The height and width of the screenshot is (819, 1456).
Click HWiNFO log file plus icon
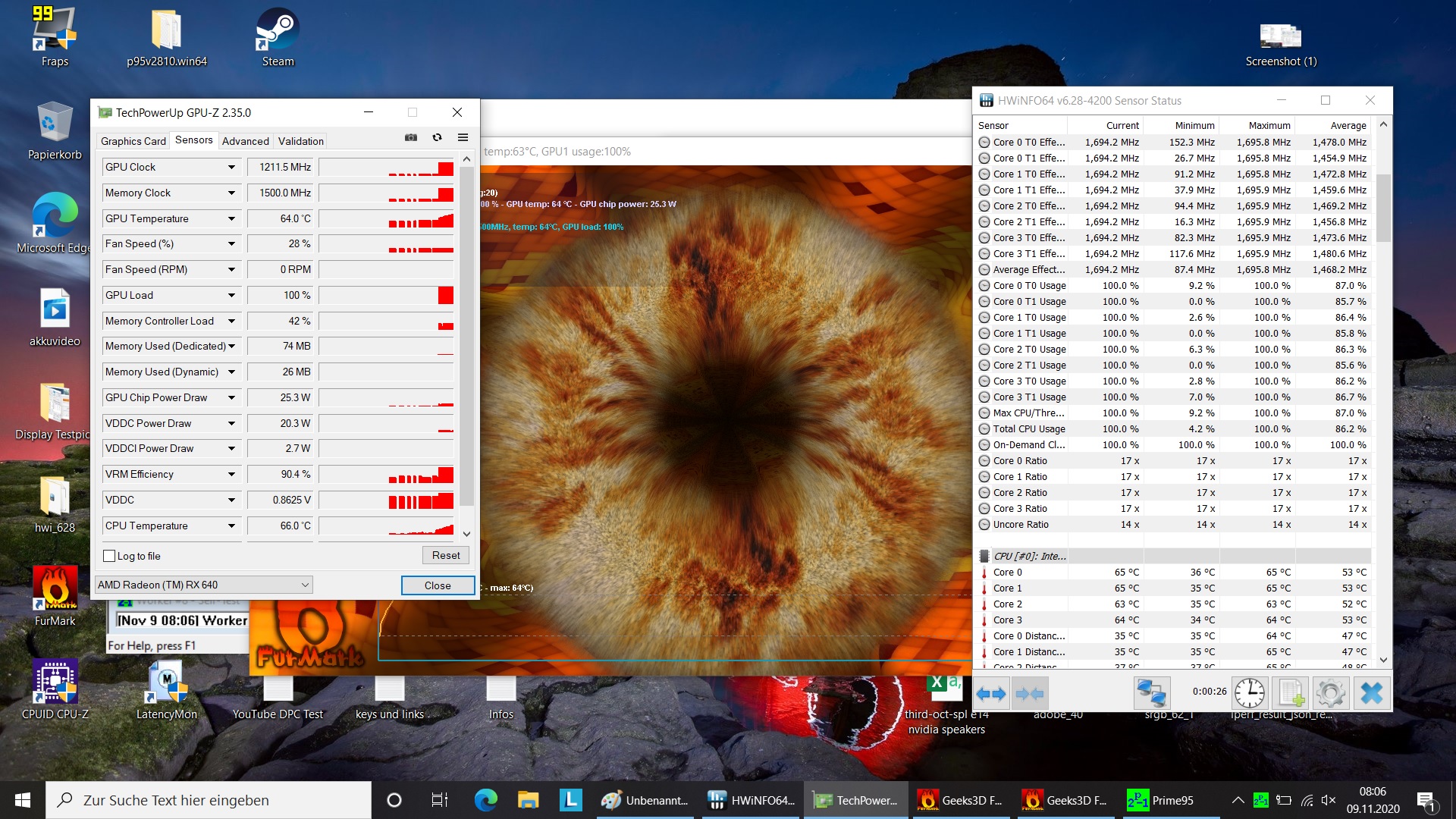(x=1291, y=693)
